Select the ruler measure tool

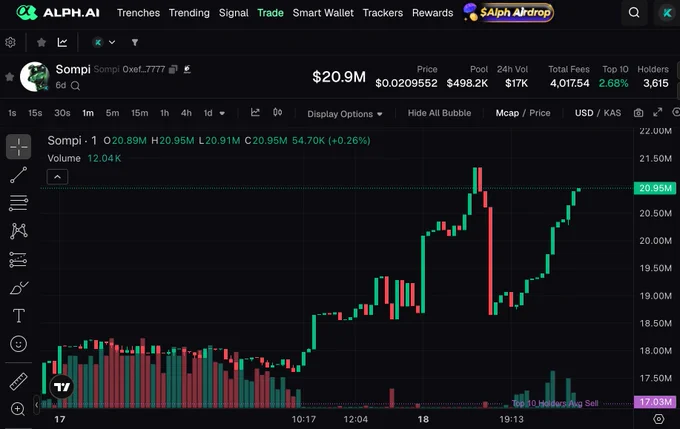pos(19,382)
